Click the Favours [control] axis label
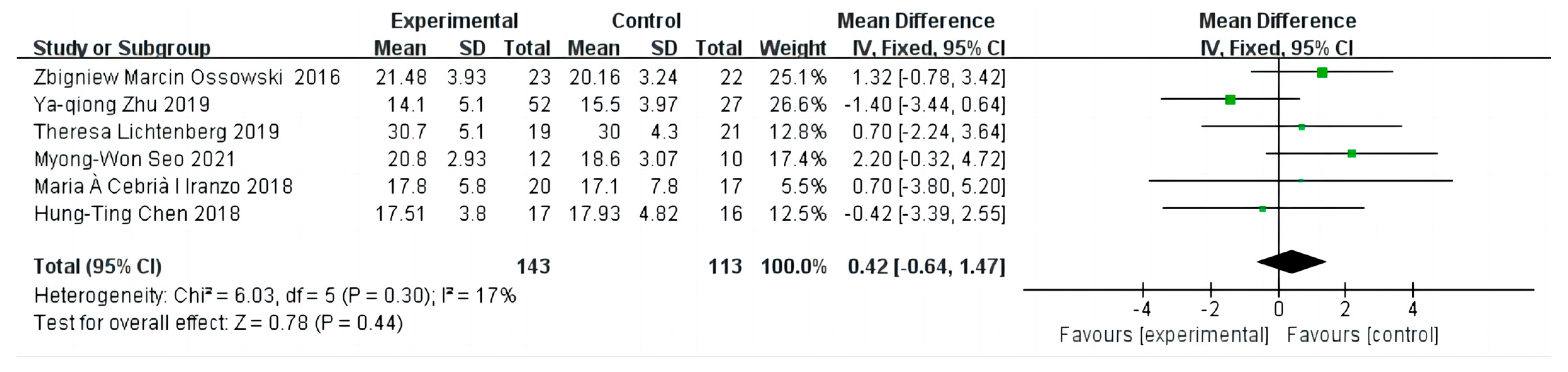 1362,335
